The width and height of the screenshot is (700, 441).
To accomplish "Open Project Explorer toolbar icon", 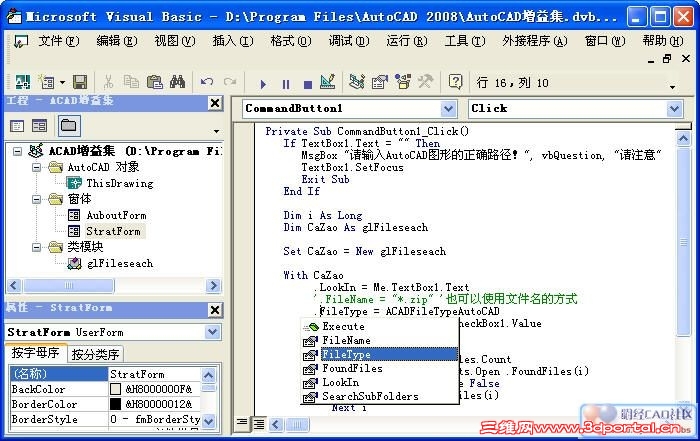I will click(x=357, y=82).
